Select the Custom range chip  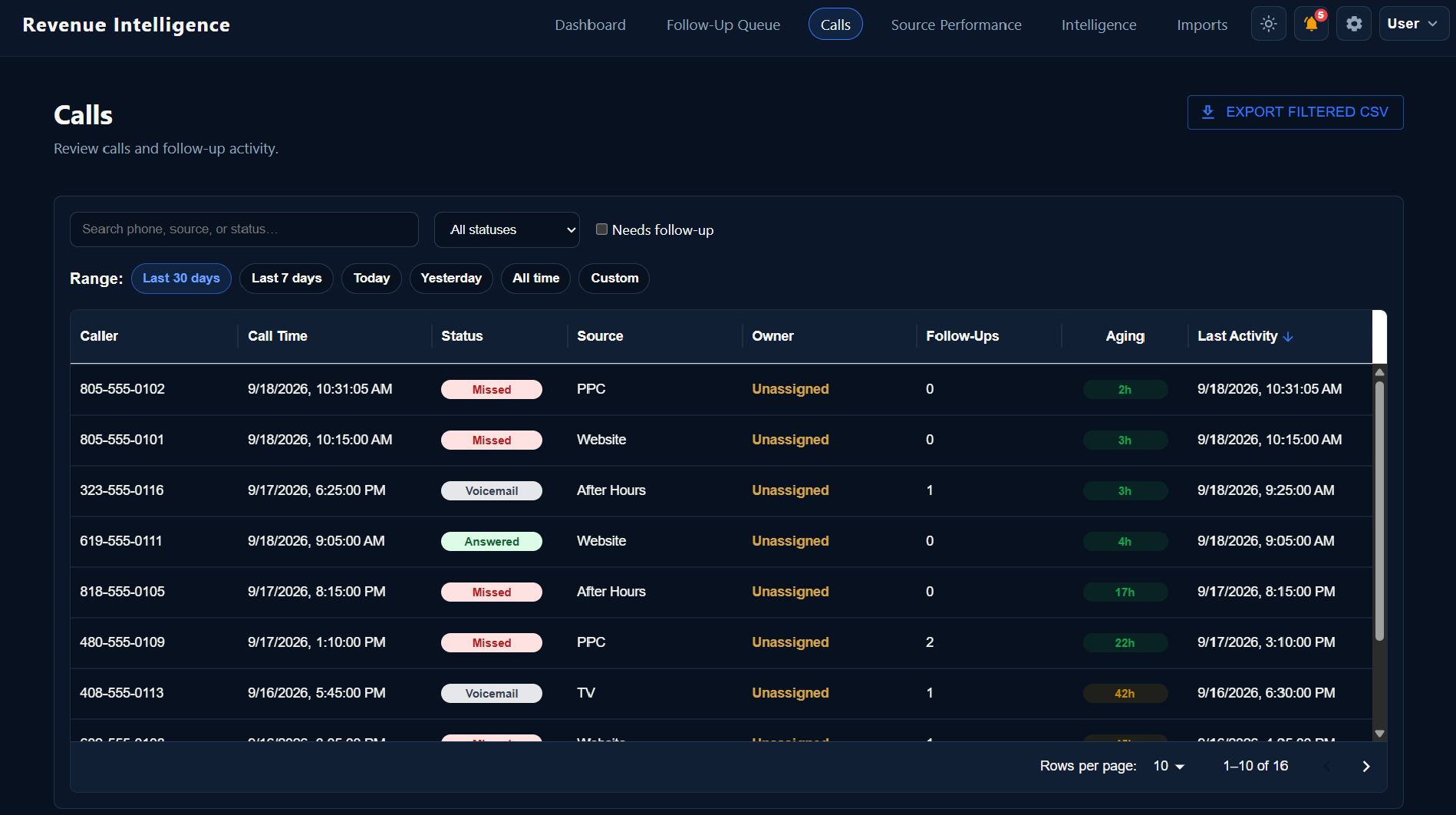point(614,279)
